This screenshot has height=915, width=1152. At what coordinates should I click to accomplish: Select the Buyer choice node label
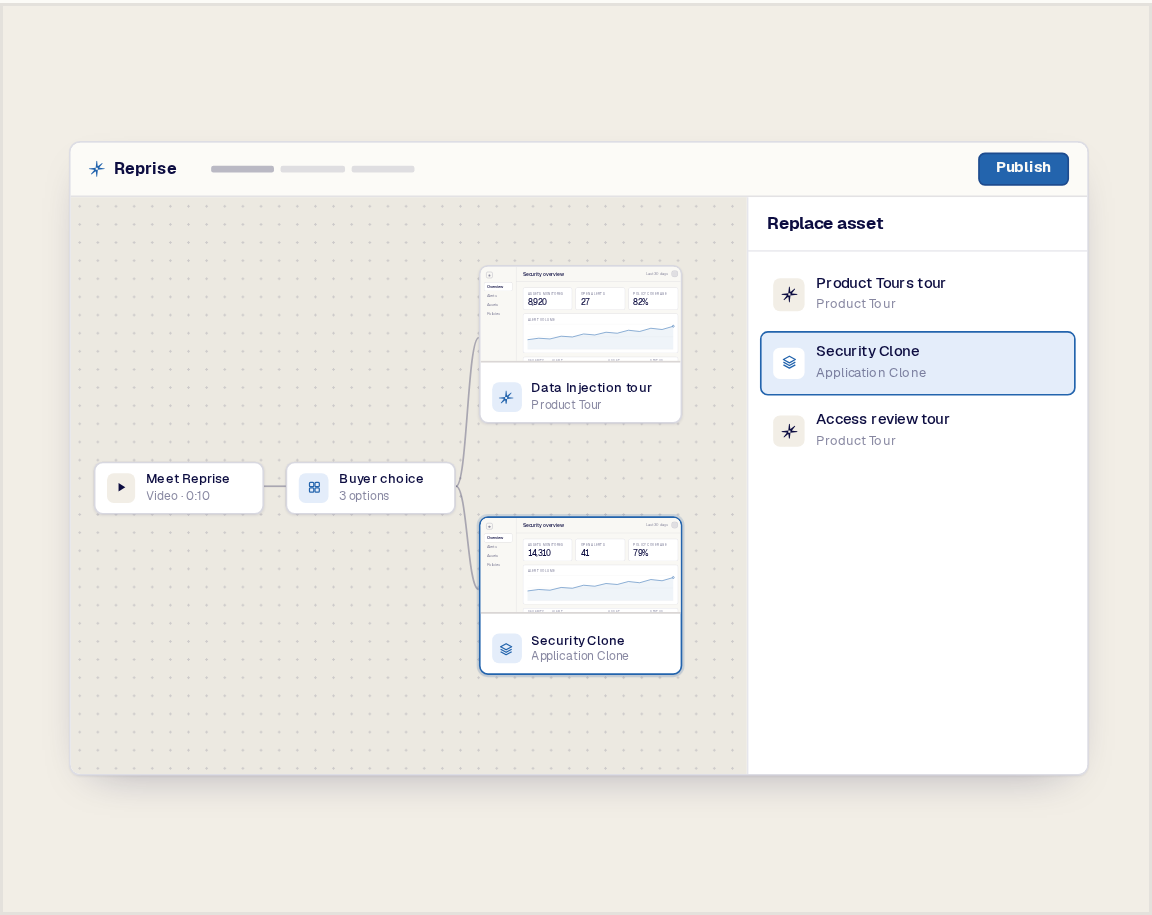pos(381,478)
